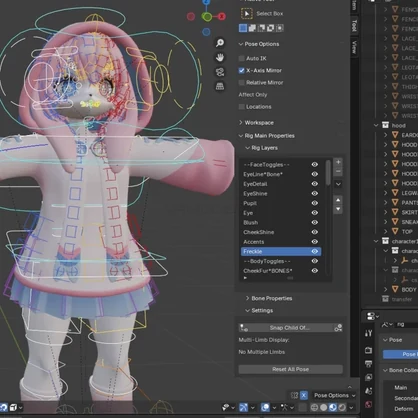Image resolution: width=418 pixels, height=418 pixels.
Task: Hide the Blush rig layer
Action: [x=314, y=222]
